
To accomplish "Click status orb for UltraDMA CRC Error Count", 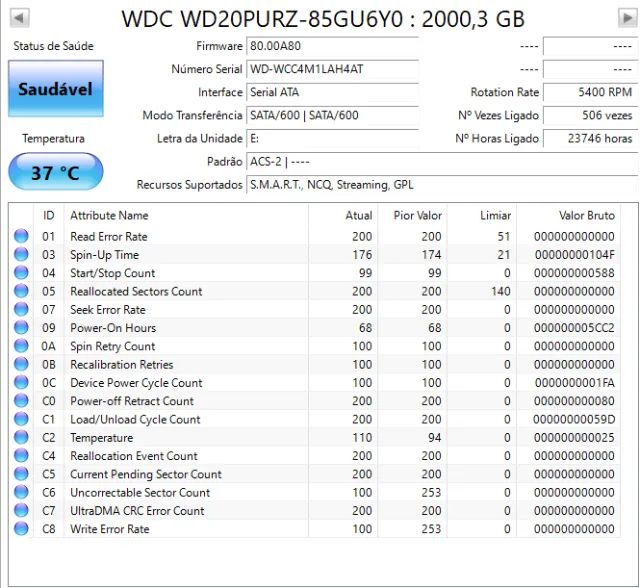I will click(x=21, y=510).
